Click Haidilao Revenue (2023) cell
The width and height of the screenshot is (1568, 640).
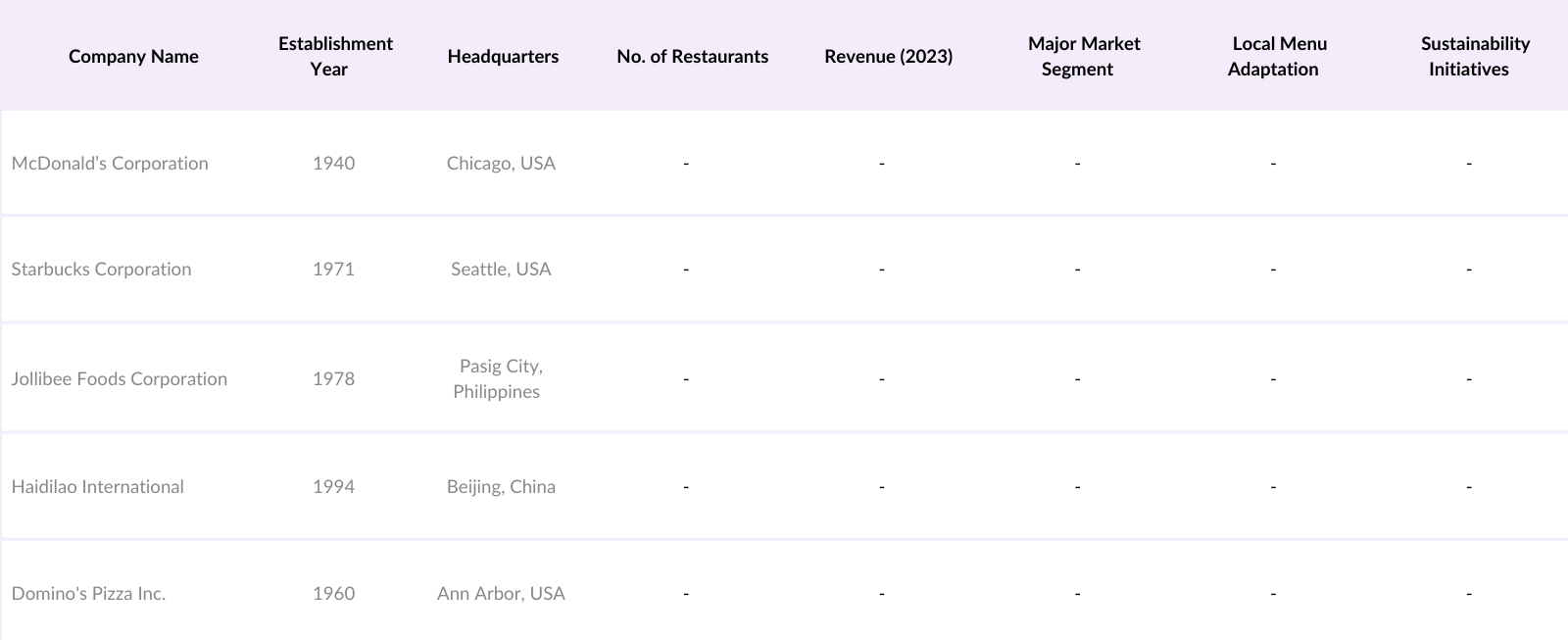pyautogui.click(x=882, y=486)
